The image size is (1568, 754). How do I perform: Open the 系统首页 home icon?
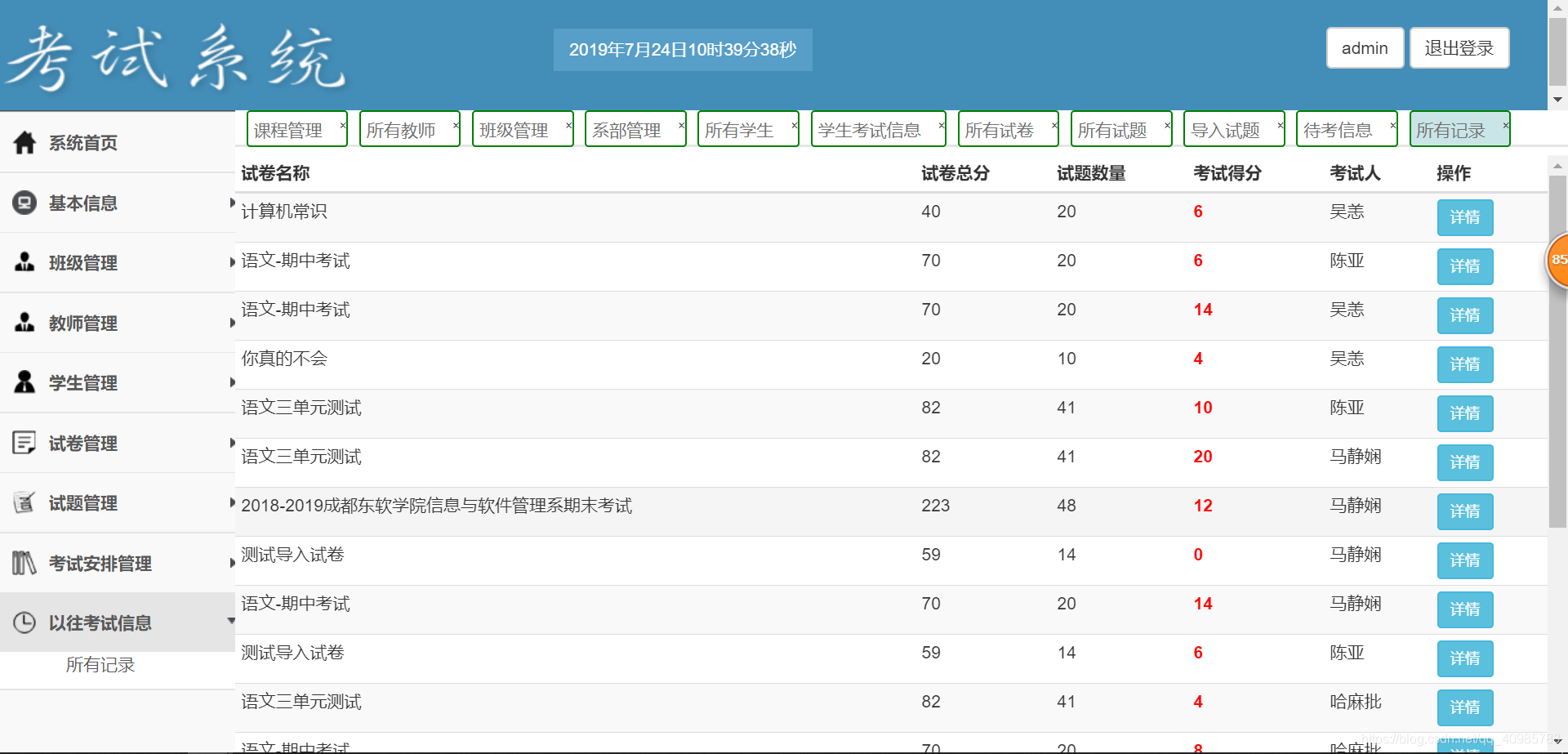point(24,143)
